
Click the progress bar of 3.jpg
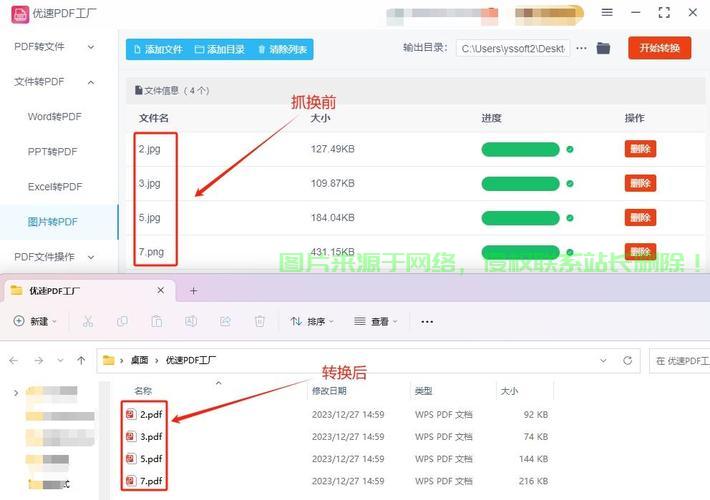click(520, 184)
